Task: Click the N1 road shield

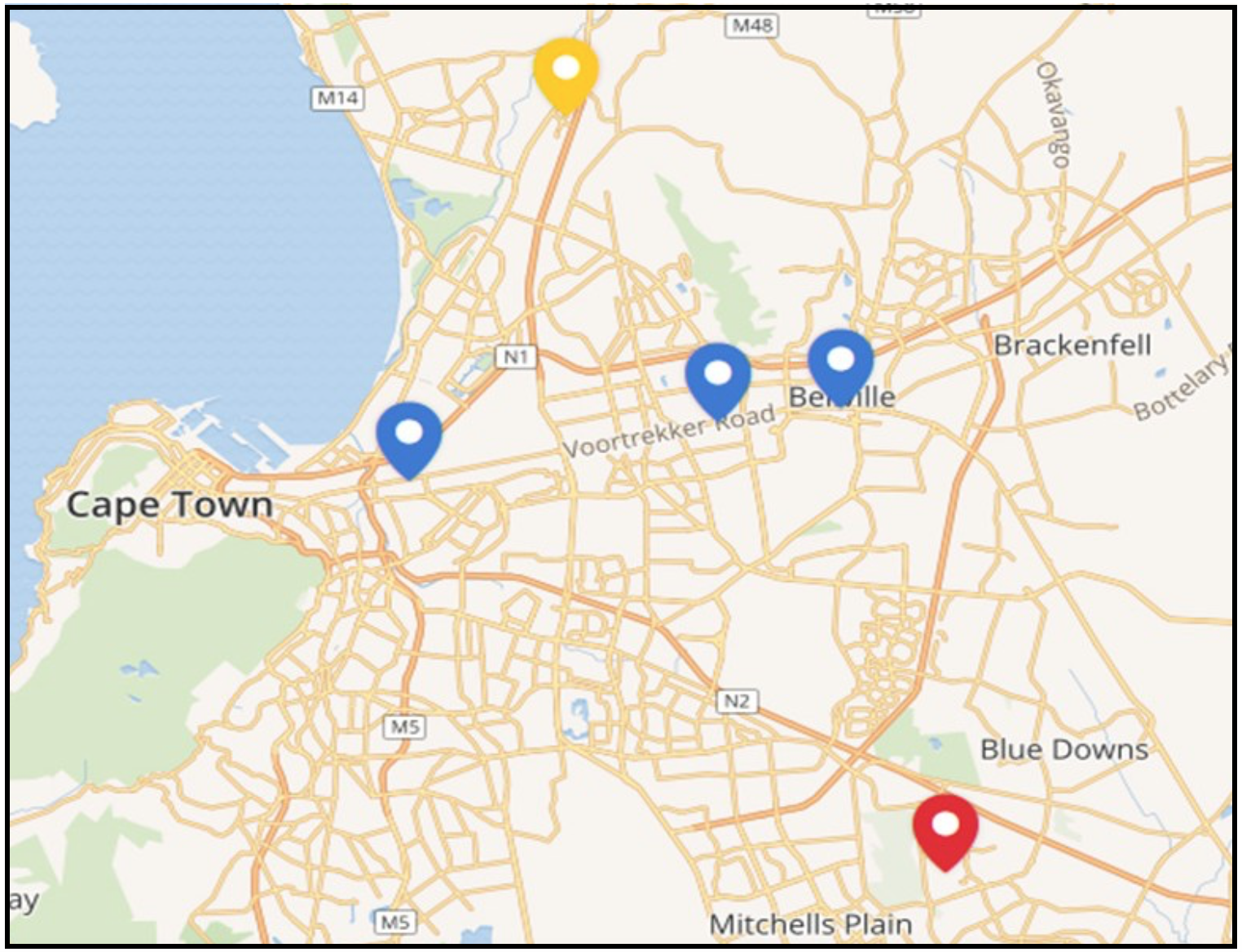Action: 516,357
